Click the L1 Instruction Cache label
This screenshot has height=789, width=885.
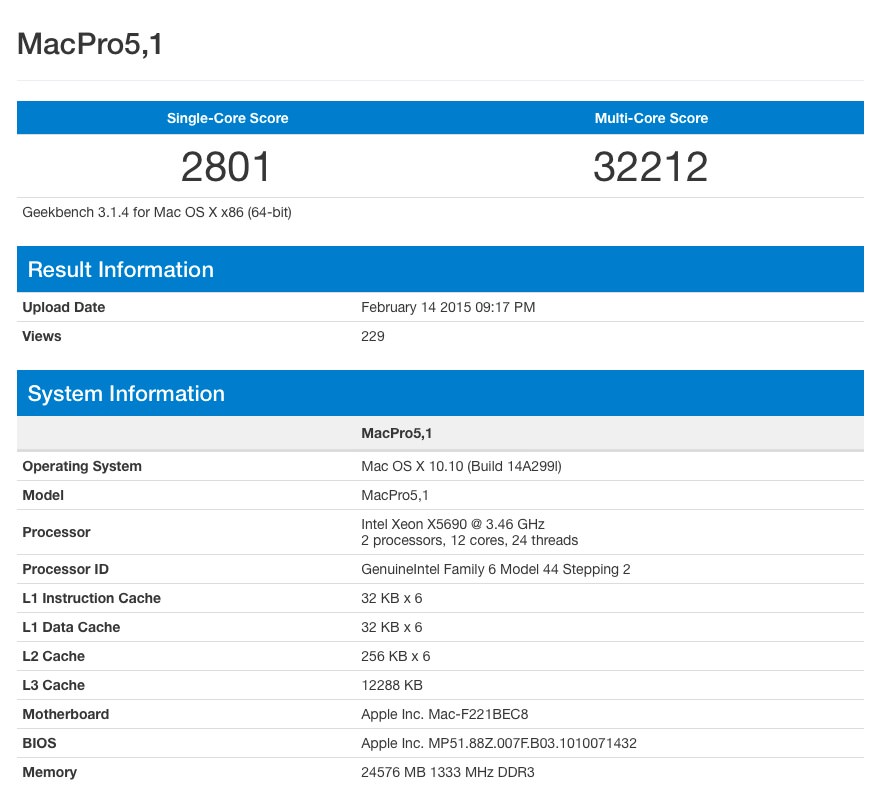[91, 598]
